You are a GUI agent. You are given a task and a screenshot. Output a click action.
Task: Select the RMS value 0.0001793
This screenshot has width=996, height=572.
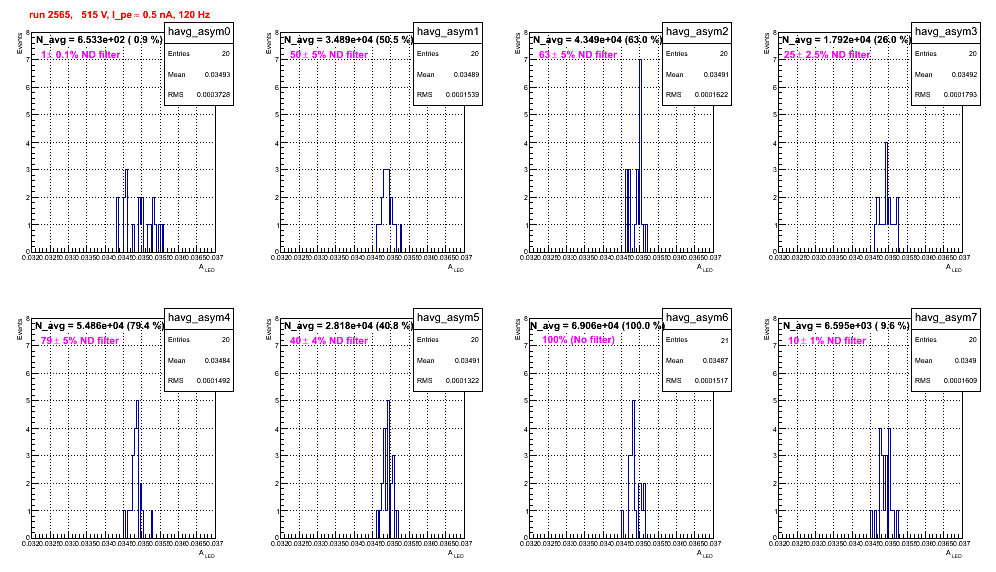[960, 95]
